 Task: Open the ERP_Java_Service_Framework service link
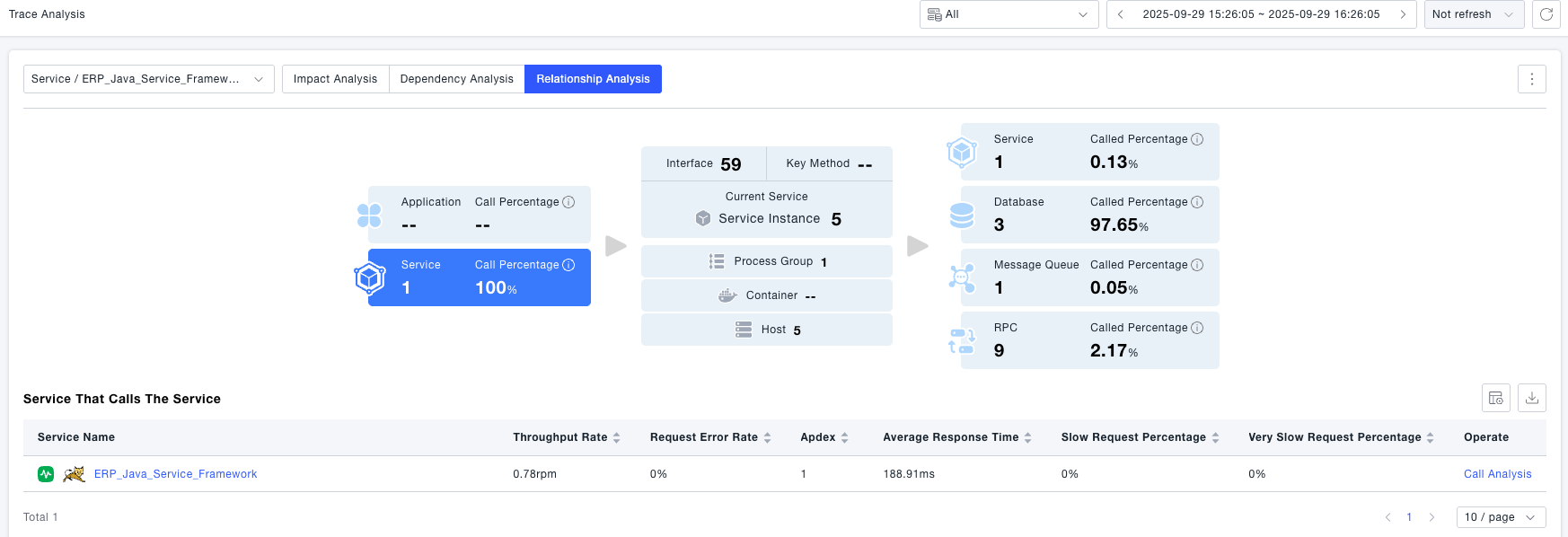tap(175, 474)
